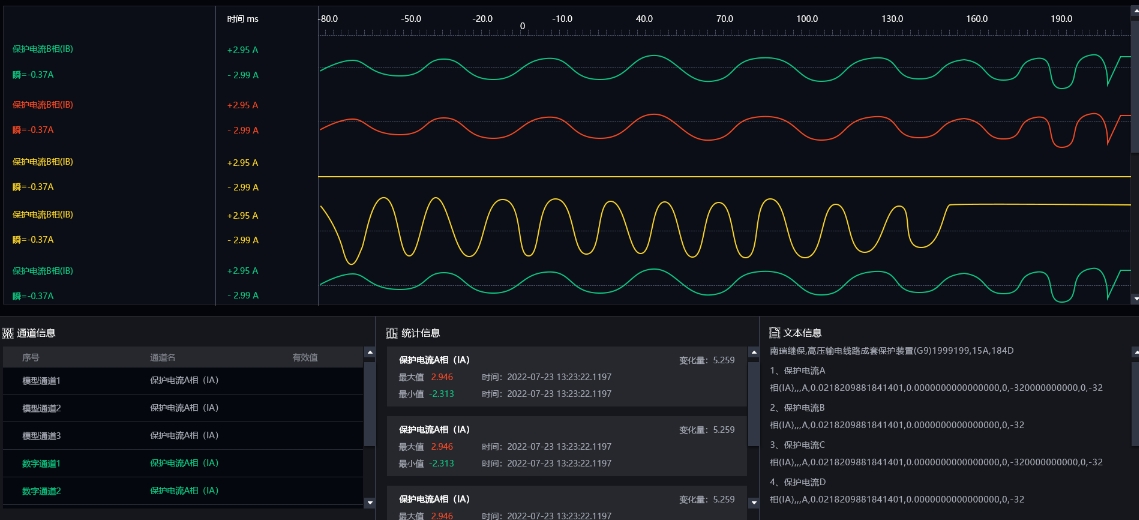Click the 统计信息 panel title
This screenshot has height=520, width=1139.
421,333
